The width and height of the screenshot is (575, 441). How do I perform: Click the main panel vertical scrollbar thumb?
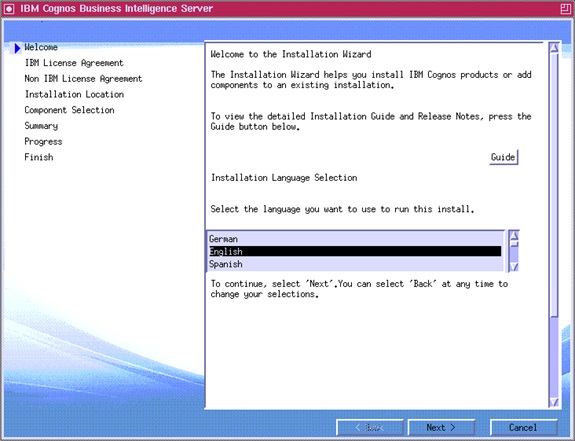pos(554,185)
